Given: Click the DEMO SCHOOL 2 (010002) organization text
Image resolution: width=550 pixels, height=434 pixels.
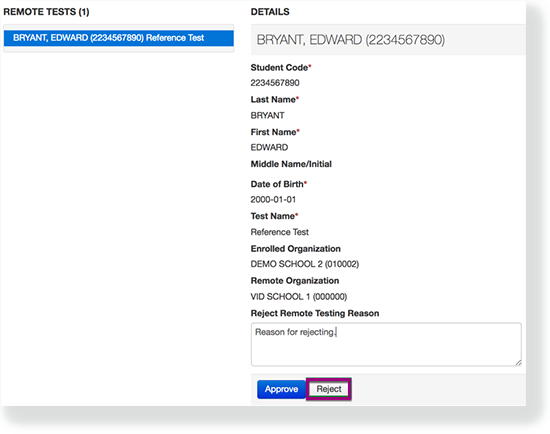Looking at the screenshot, I should pyautogui.click(x=305, y=264).
